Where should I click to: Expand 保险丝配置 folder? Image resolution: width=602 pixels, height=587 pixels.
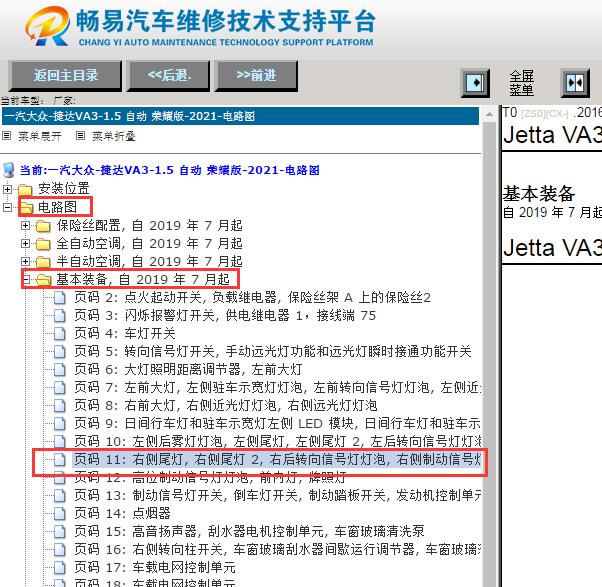pos(25,225)
